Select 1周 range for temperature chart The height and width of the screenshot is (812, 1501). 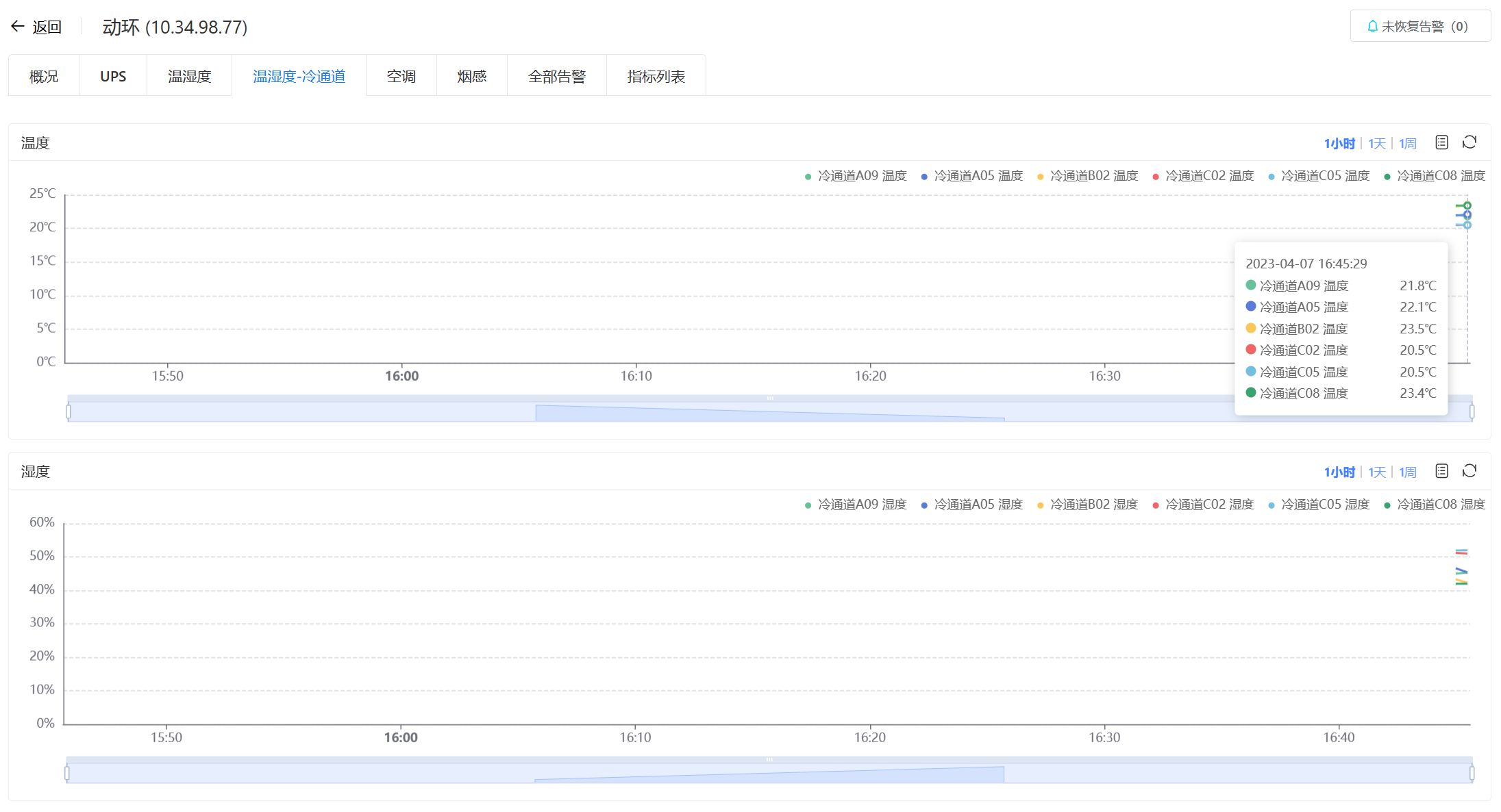pos(1408,143)
